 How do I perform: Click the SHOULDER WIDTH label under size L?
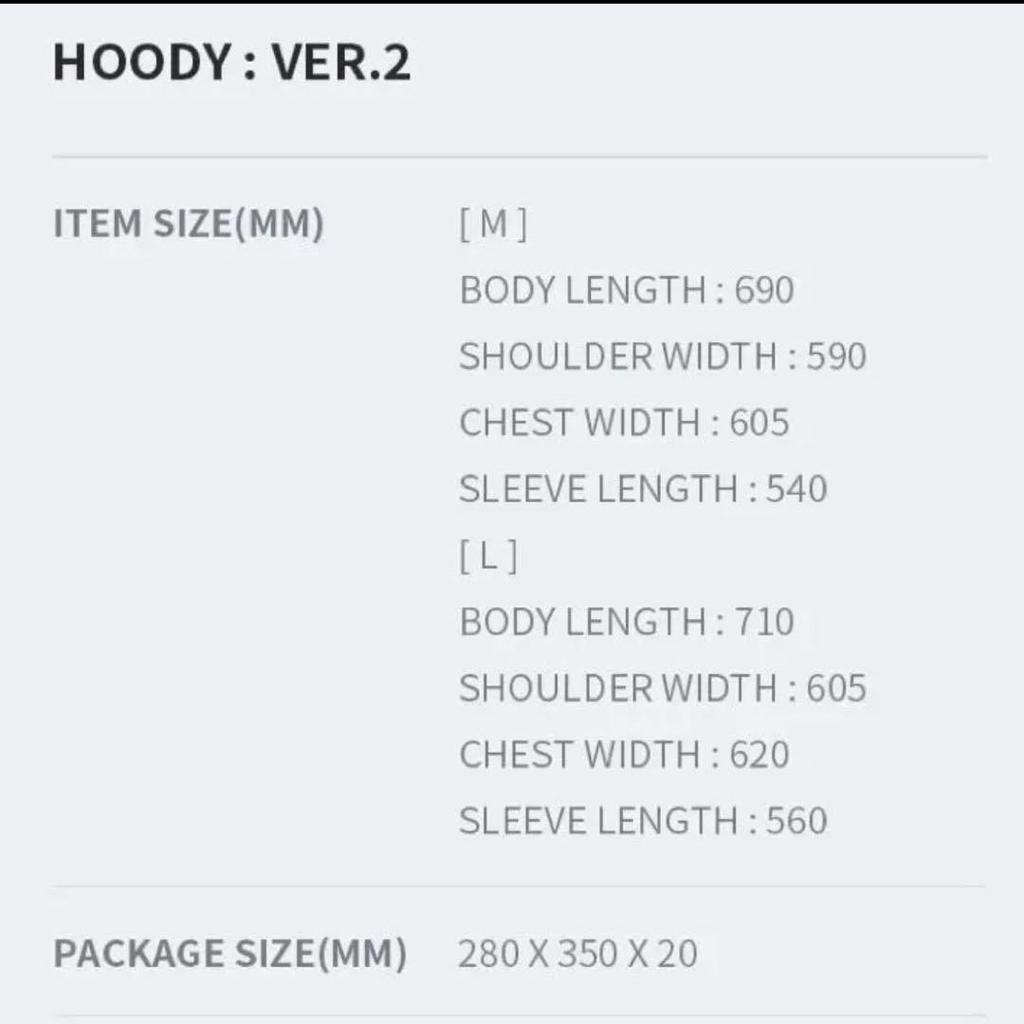tap(618, 688)
